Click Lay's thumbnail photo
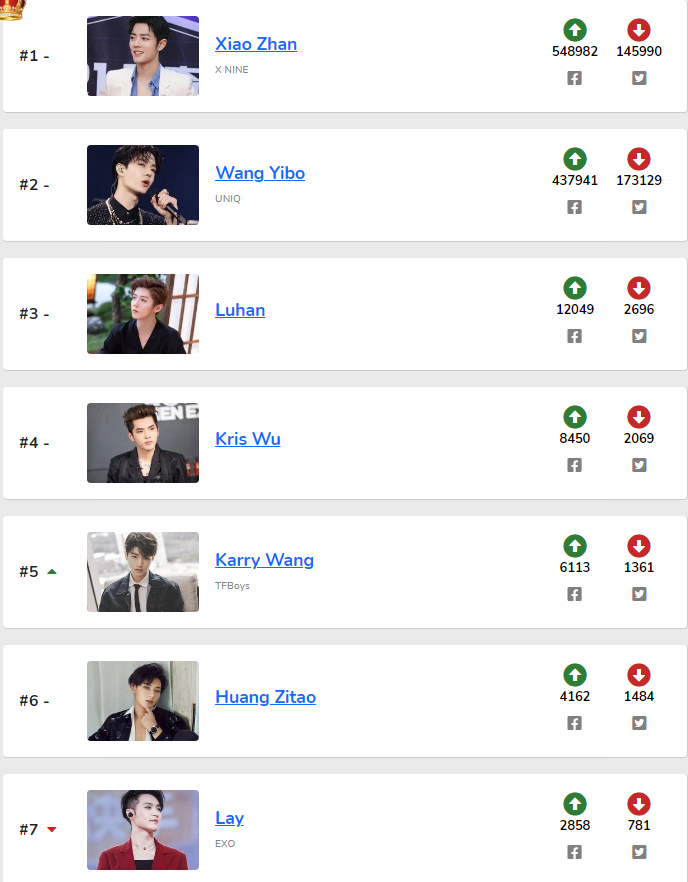Image resolution: width=688 pixels, height=882 pixels. coord(143,830)
